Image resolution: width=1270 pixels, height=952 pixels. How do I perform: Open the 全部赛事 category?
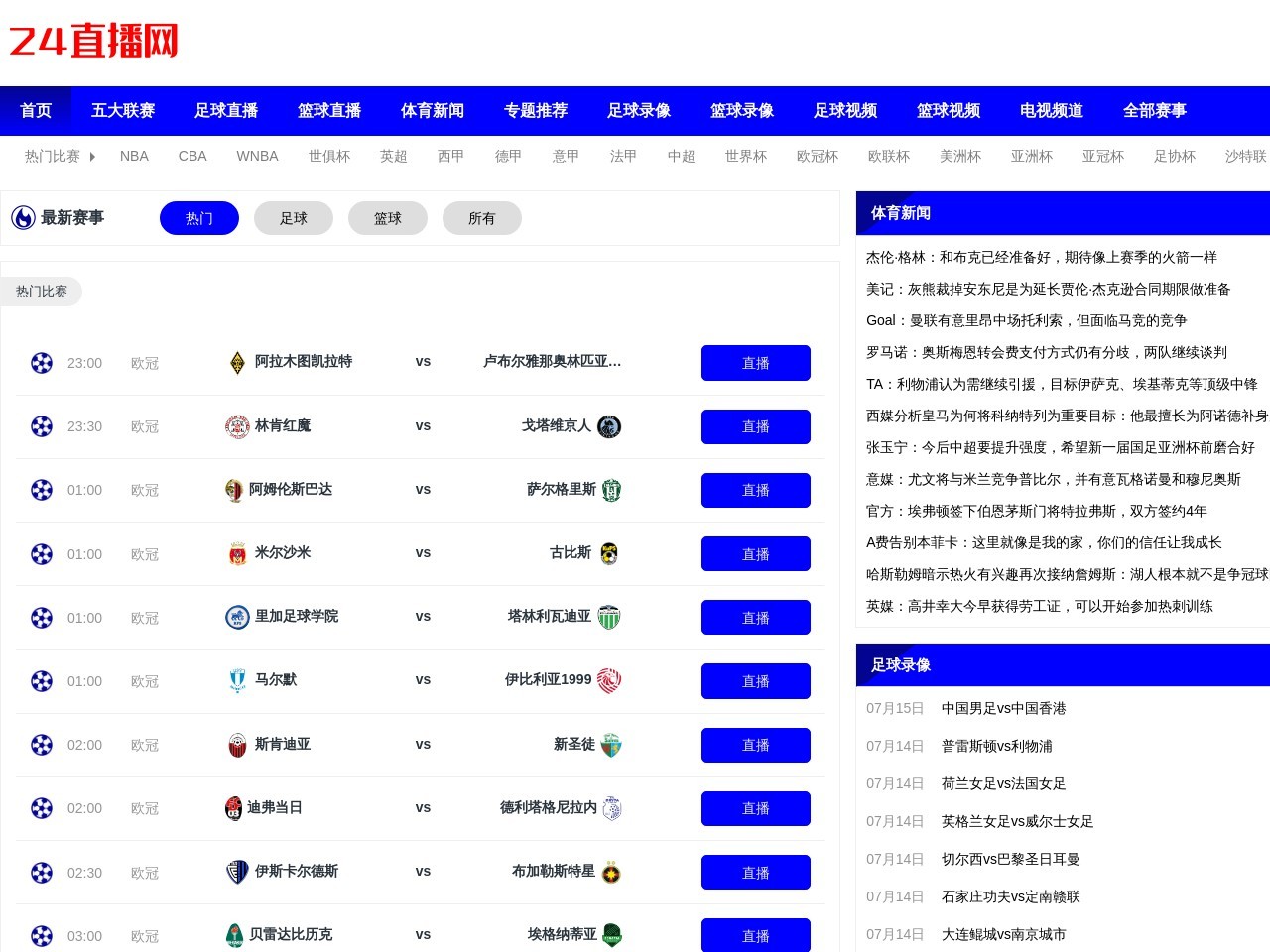[1154, 111]
